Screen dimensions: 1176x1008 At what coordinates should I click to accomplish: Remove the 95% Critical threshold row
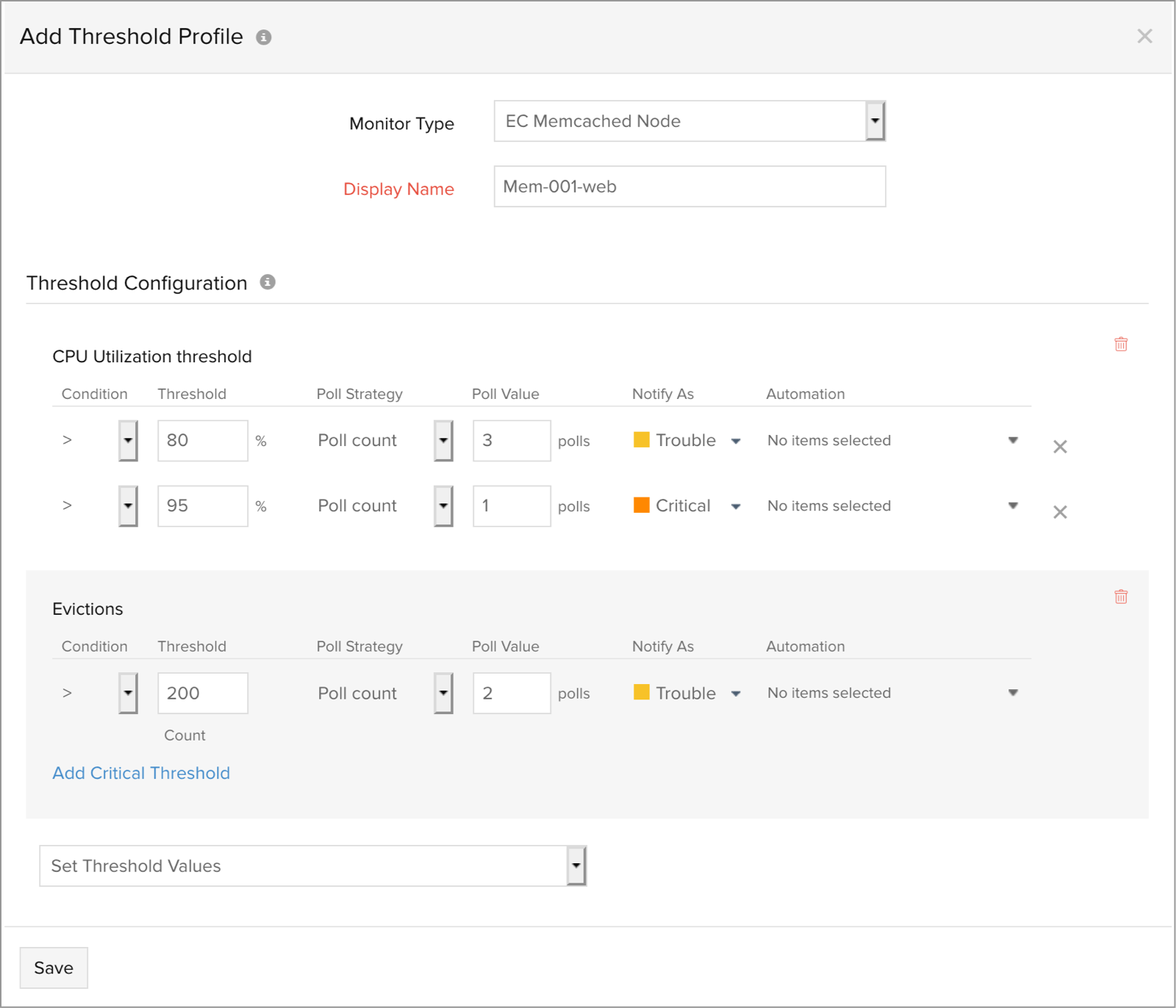point(1060,511)
